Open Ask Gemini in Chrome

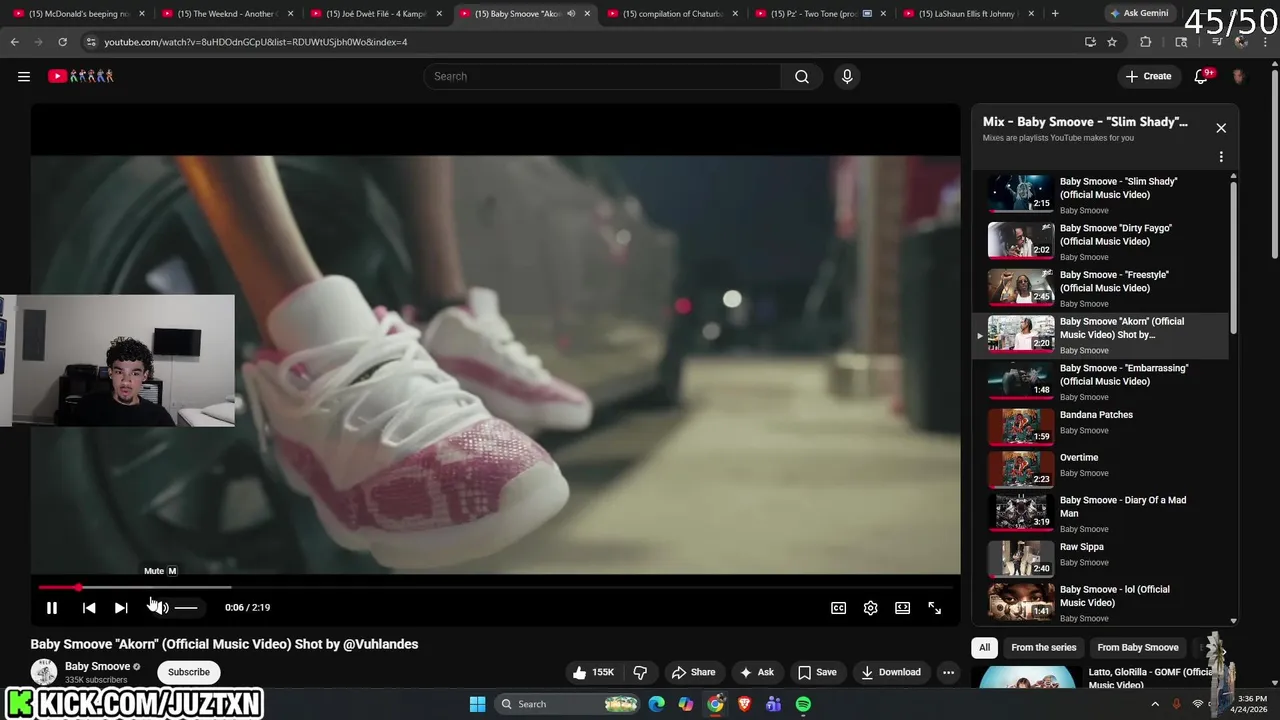[x=1138, y=13]
